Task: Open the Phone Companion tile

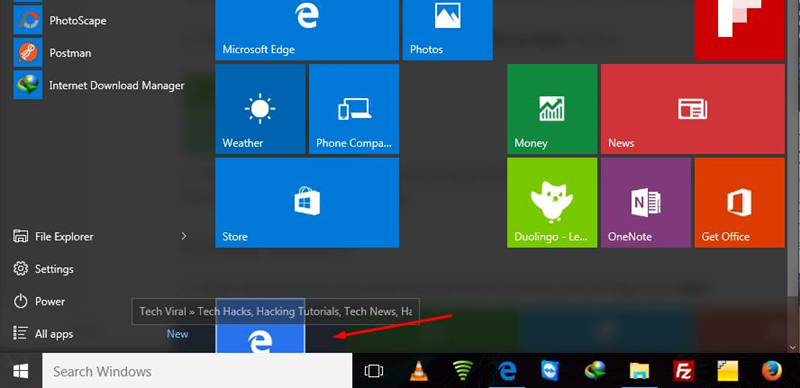Action: [x=354, y=109]
